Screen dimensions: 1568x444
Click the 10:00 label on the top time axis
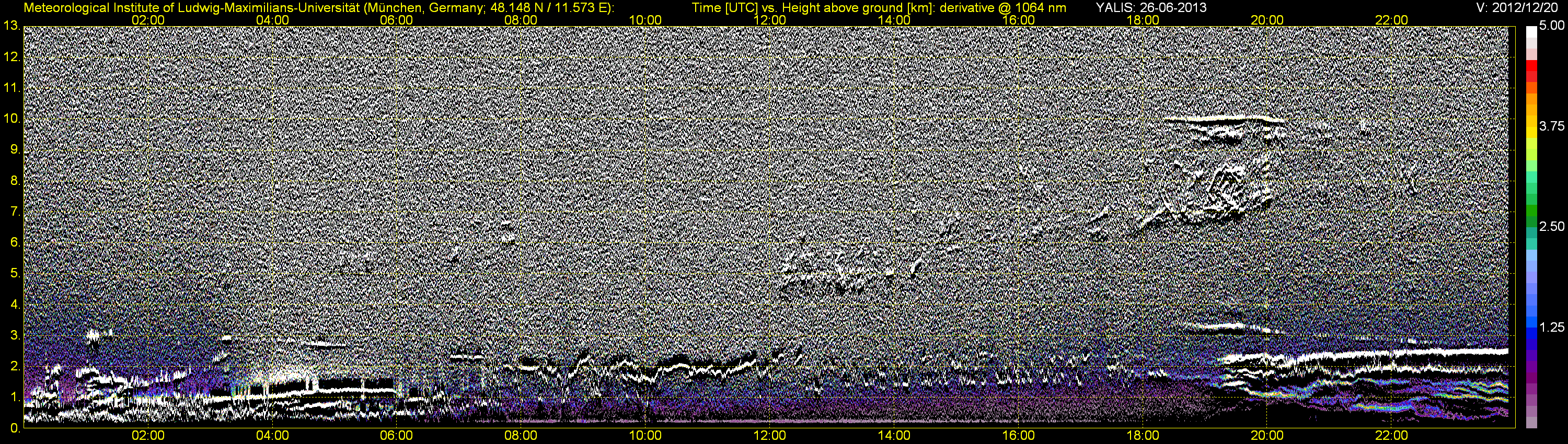pyautogui.click(x=645, y=20)
